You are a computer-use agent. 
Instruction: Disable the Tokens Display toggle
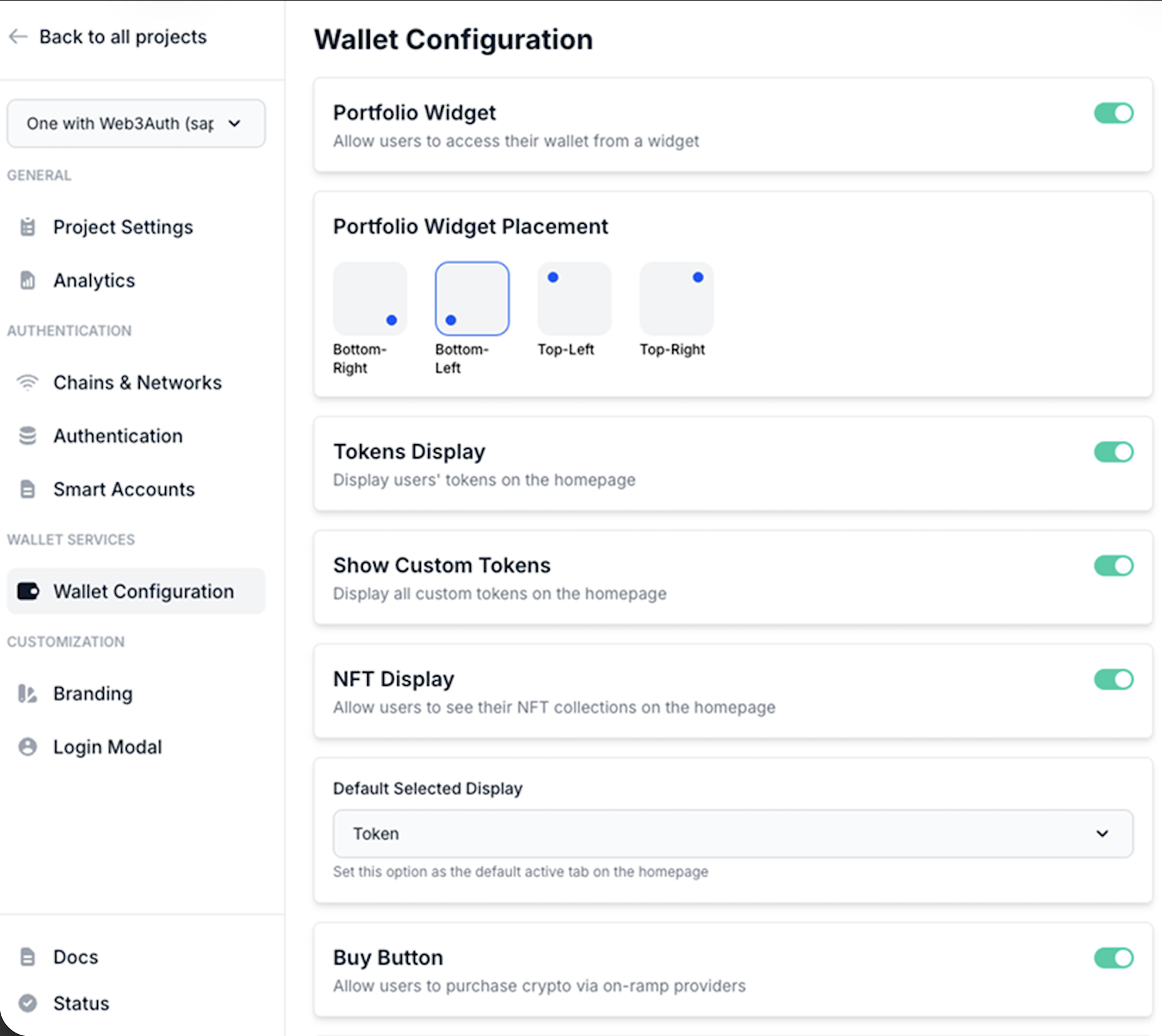[x=1113, y=452]
